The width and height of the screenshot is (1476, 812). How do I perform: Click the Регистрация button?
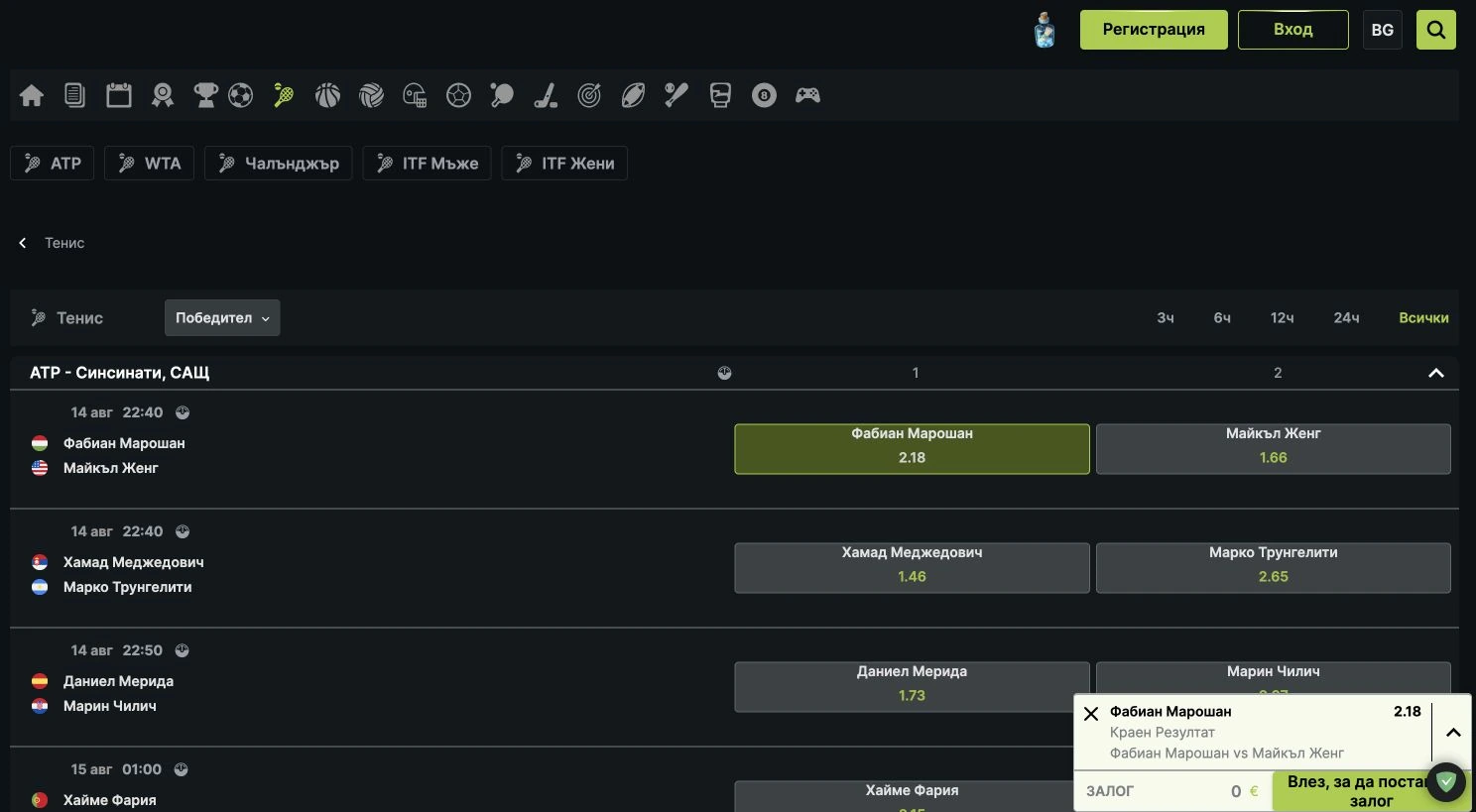coord(1154,30)
